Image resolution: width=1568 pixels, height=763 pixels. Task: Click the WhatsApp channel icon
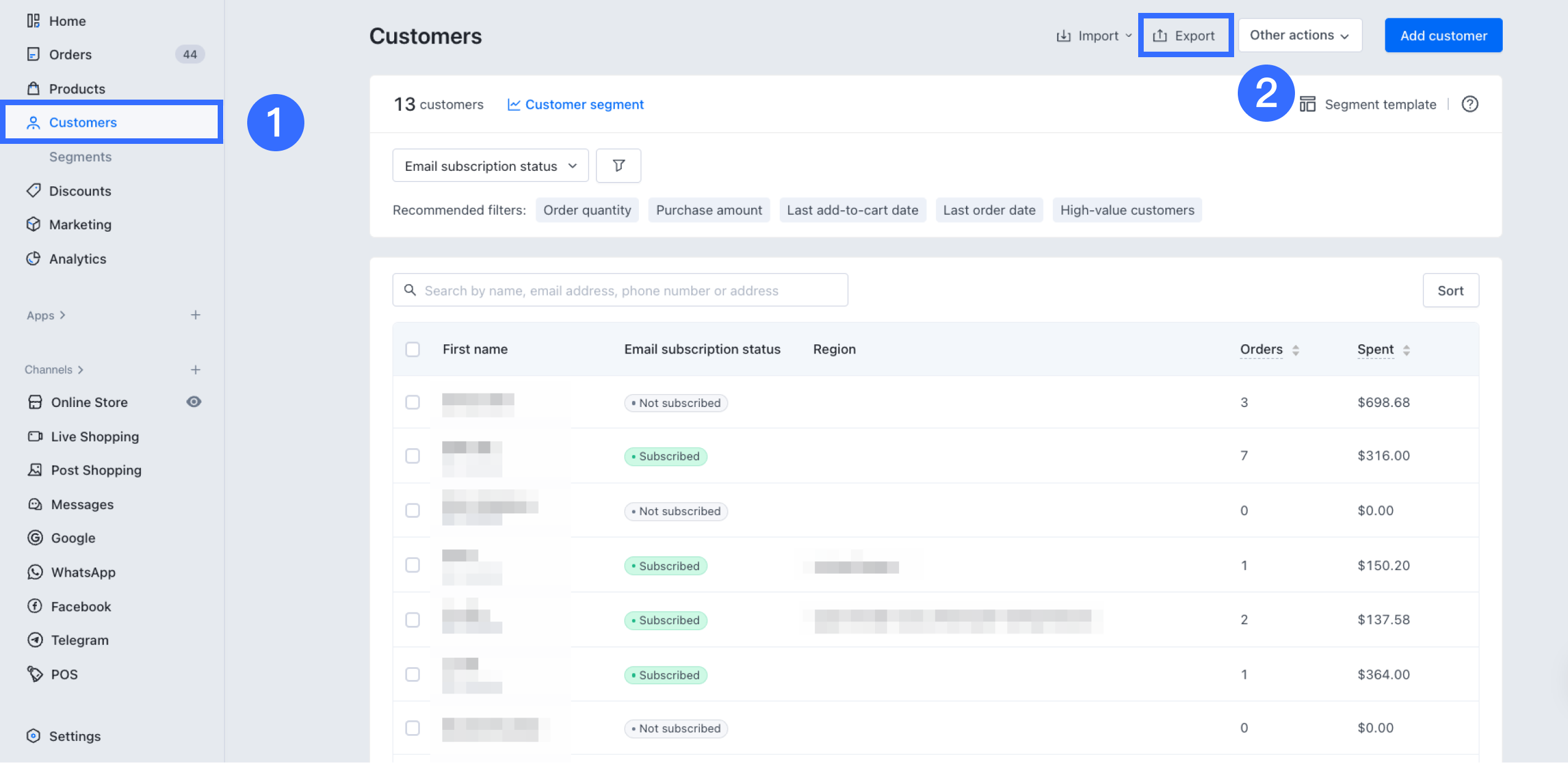(x=35, y=572)
